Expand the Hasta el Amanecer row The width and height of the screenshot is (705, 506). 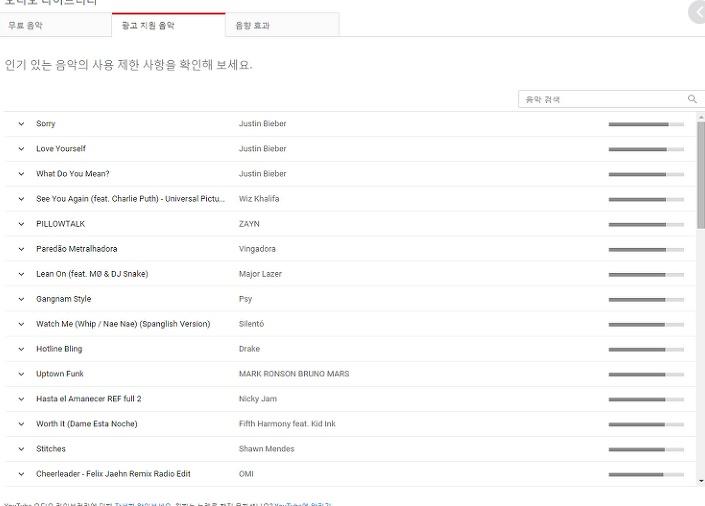point(21,399)
